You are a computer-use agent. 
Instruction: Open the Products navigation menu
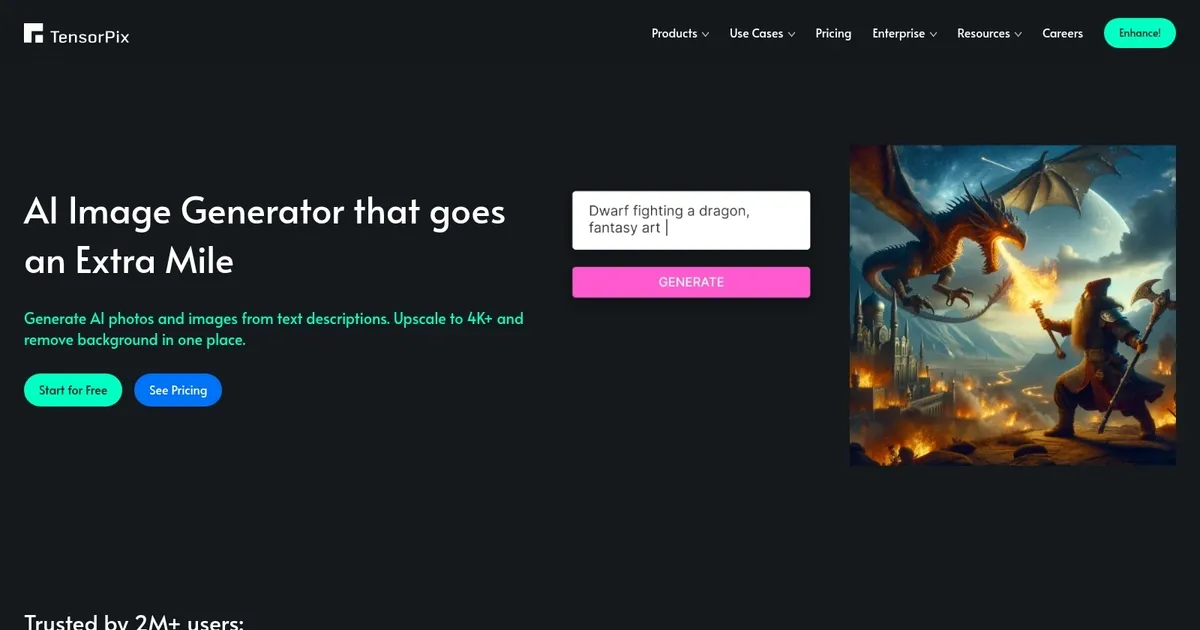[674, 33]
